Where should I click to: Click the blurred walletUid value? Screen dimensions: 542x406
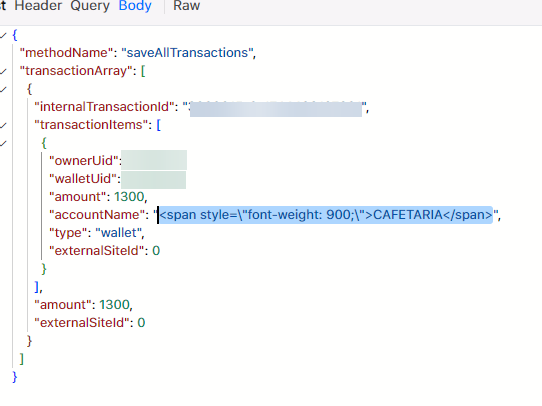153,179
